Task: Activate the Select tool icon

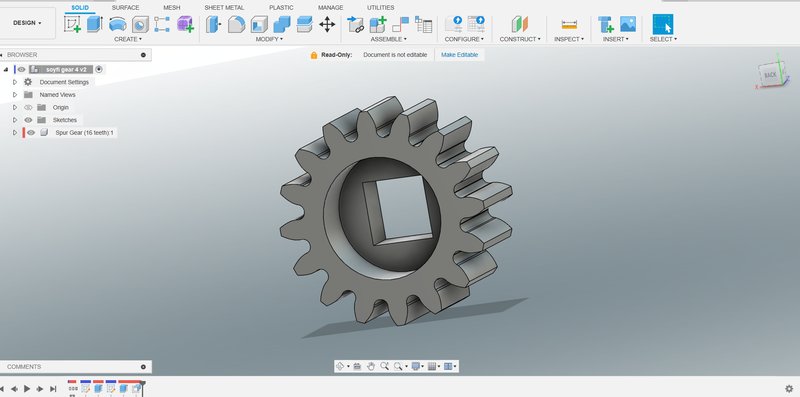Action: (x=663, y=24)
